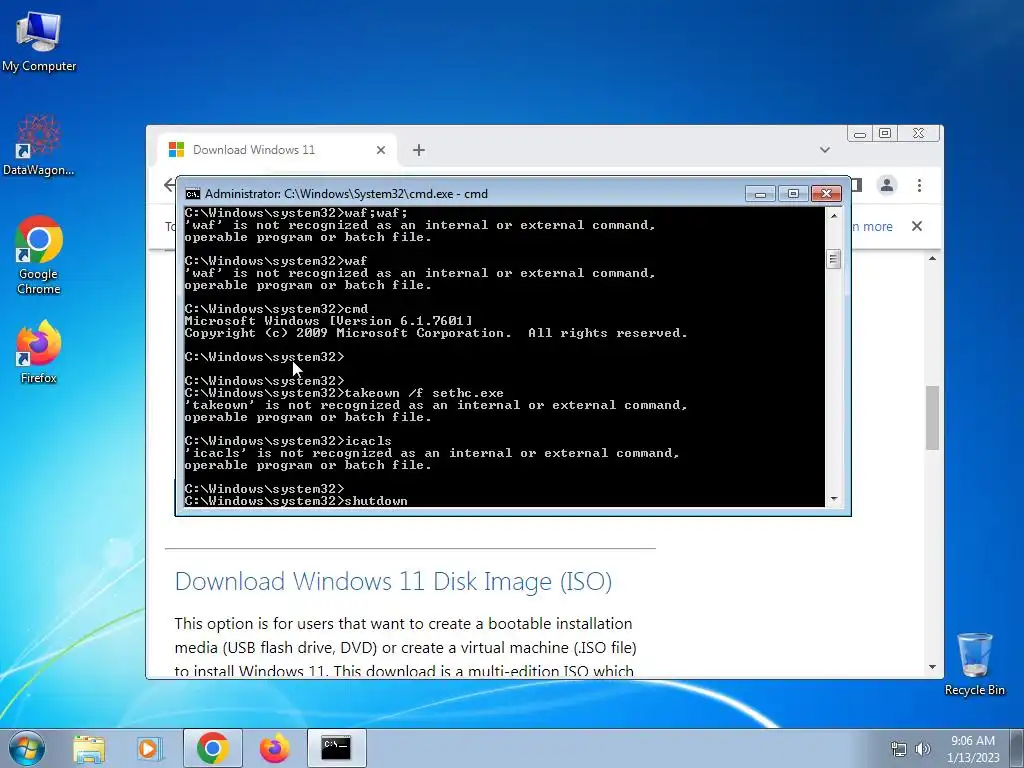Open the Chrome profile avatar

[x=887, y=185]
